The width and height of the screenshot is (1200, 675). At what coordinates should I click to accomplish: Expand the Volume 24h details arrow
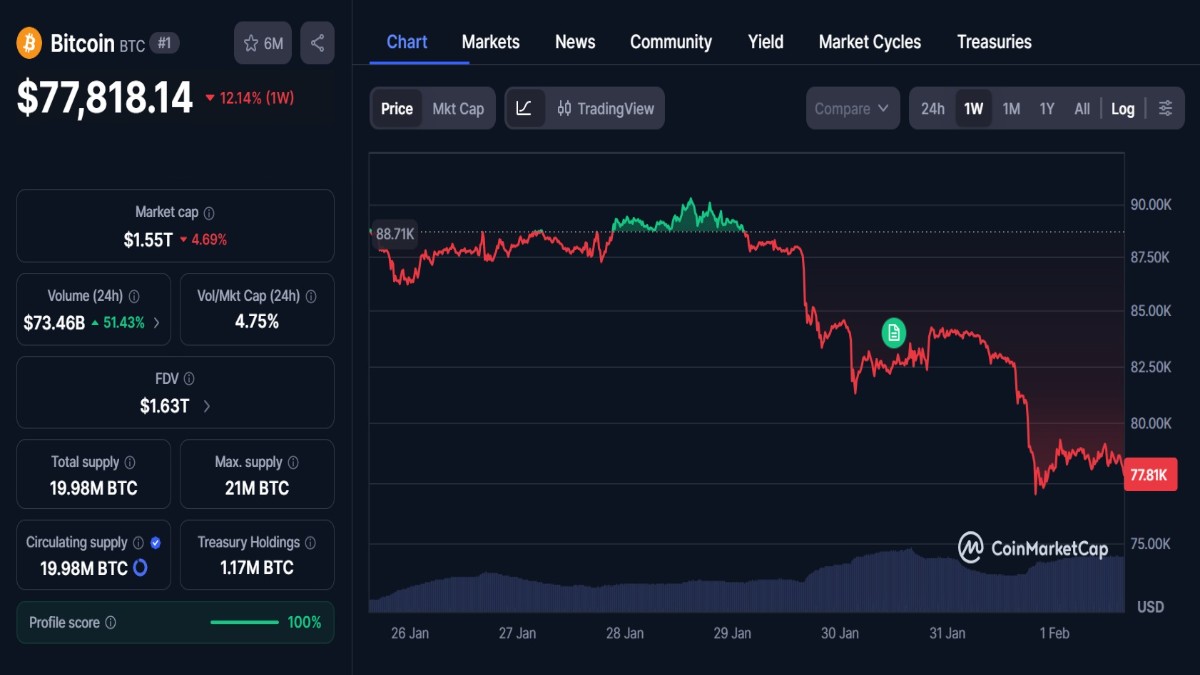tap(156, 323)
